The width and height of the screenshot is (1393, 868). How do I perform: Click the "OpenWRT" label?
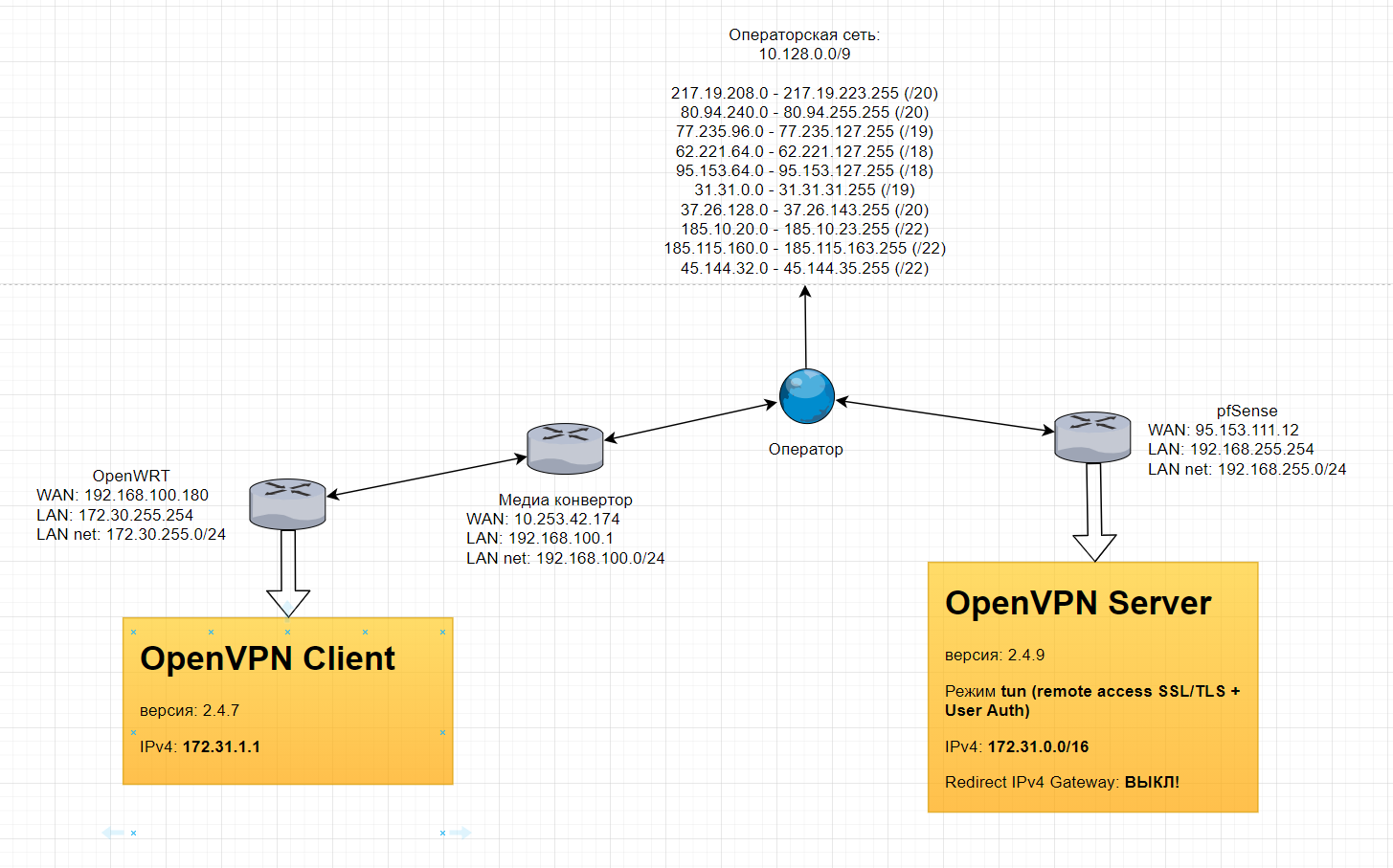(131, 476)
